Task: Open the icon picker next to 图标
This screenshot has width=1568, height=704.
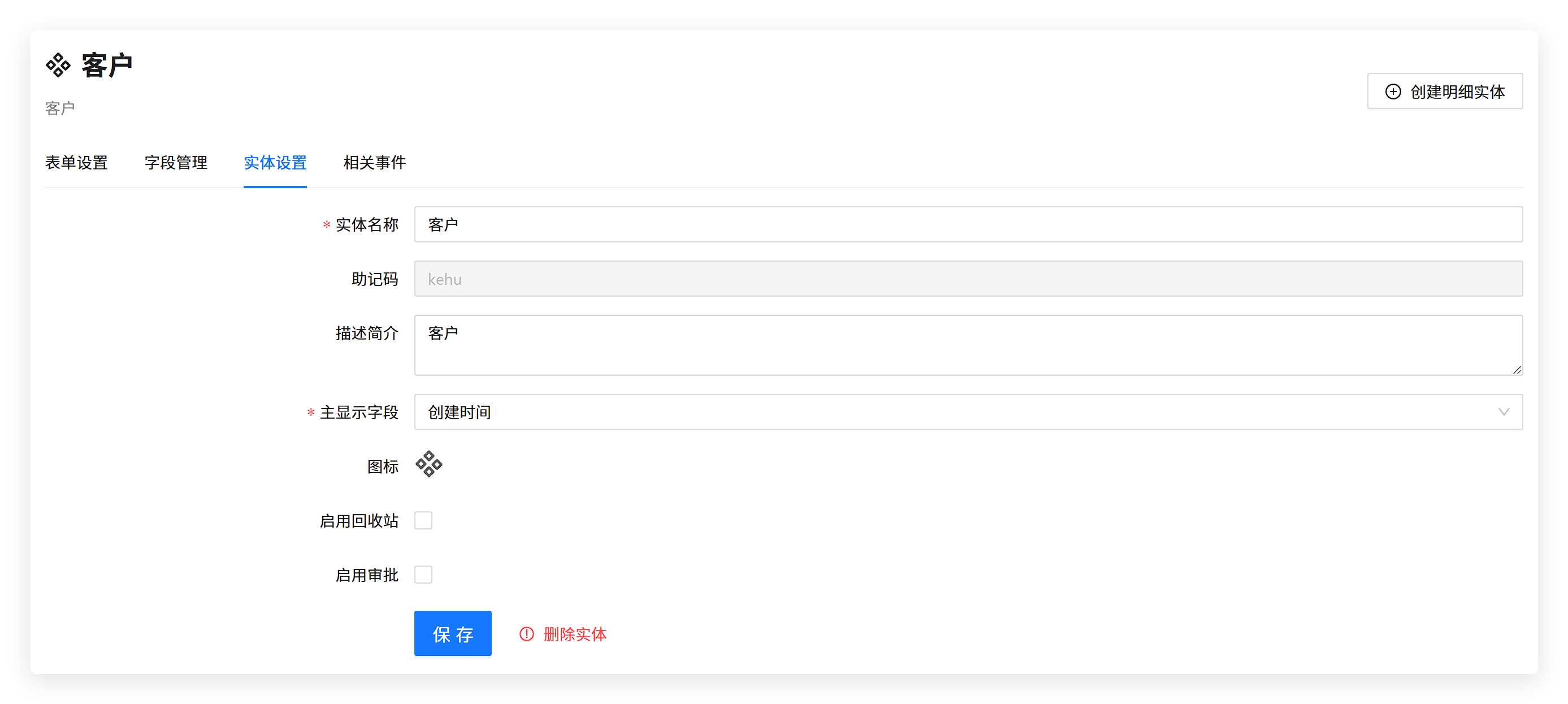Action: [428, 465]
